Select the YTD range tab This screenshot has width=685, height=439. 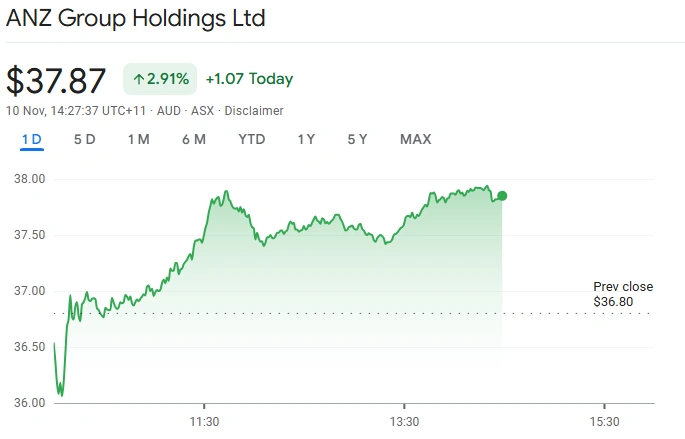(x=252, y=139)
